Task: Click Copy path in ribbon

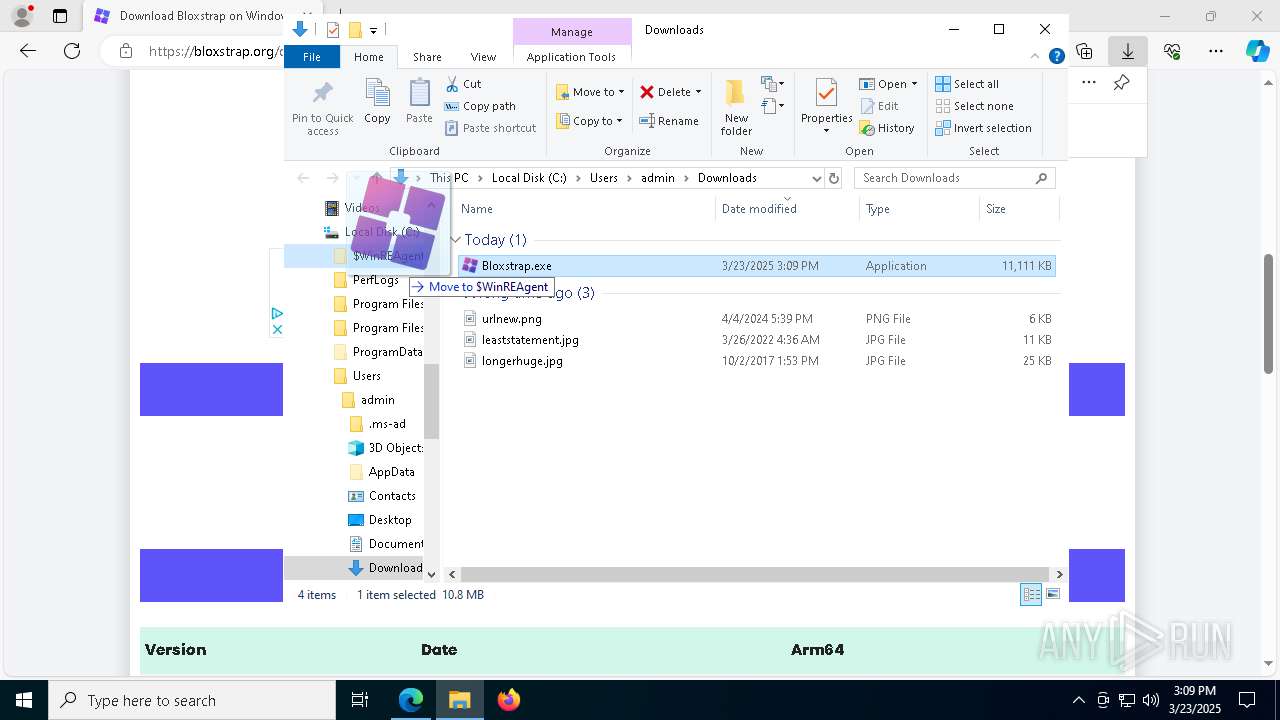Action: coord(480,106)
